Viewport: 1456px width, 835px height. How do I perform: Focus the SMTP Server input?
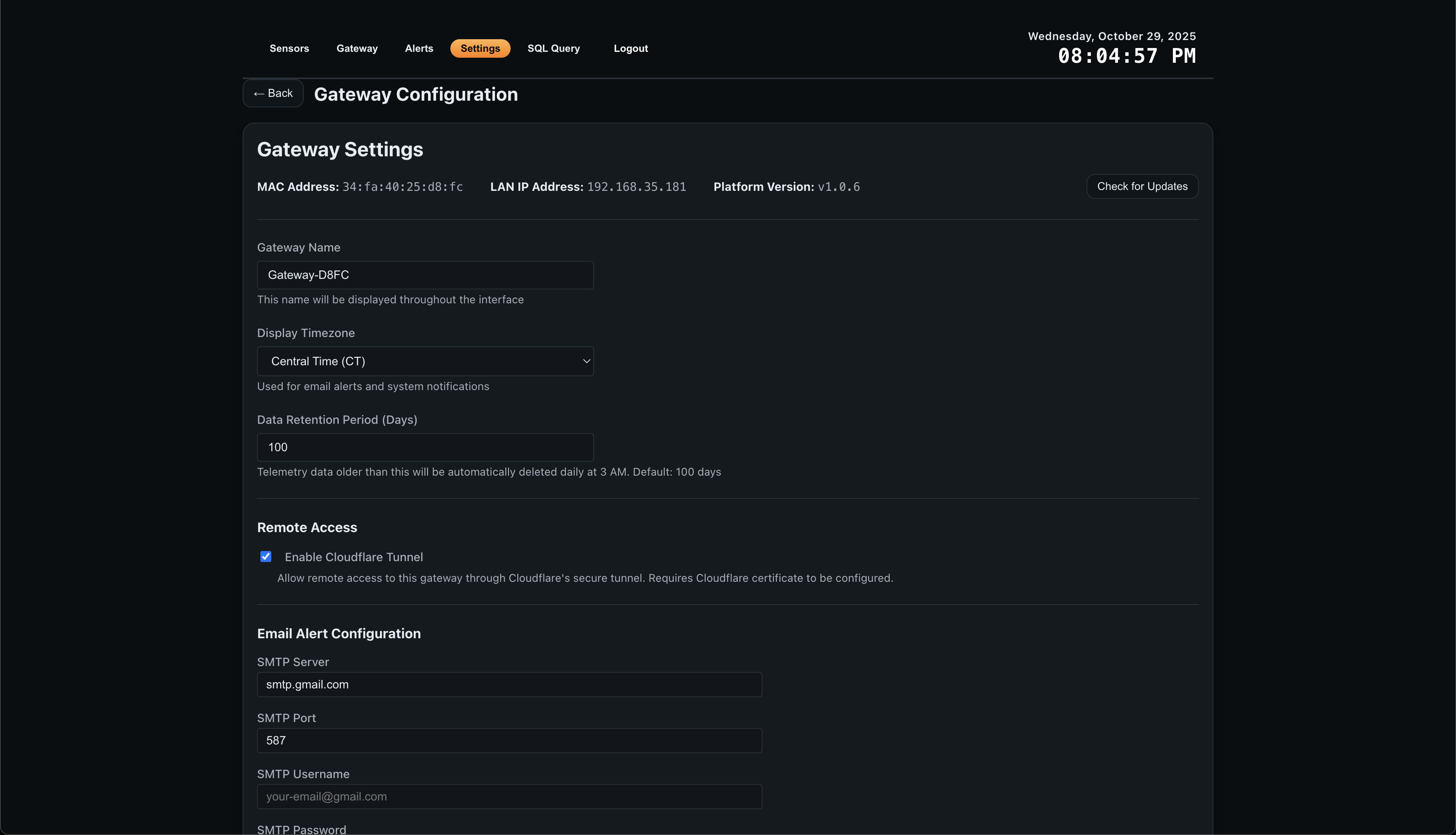tap(509, 685)
